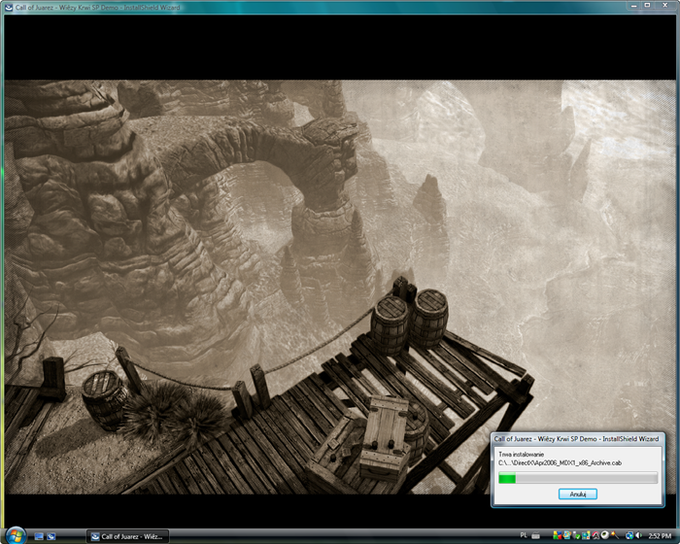
Task: Click the green installation progress bar
Action: tap(578, 478)
